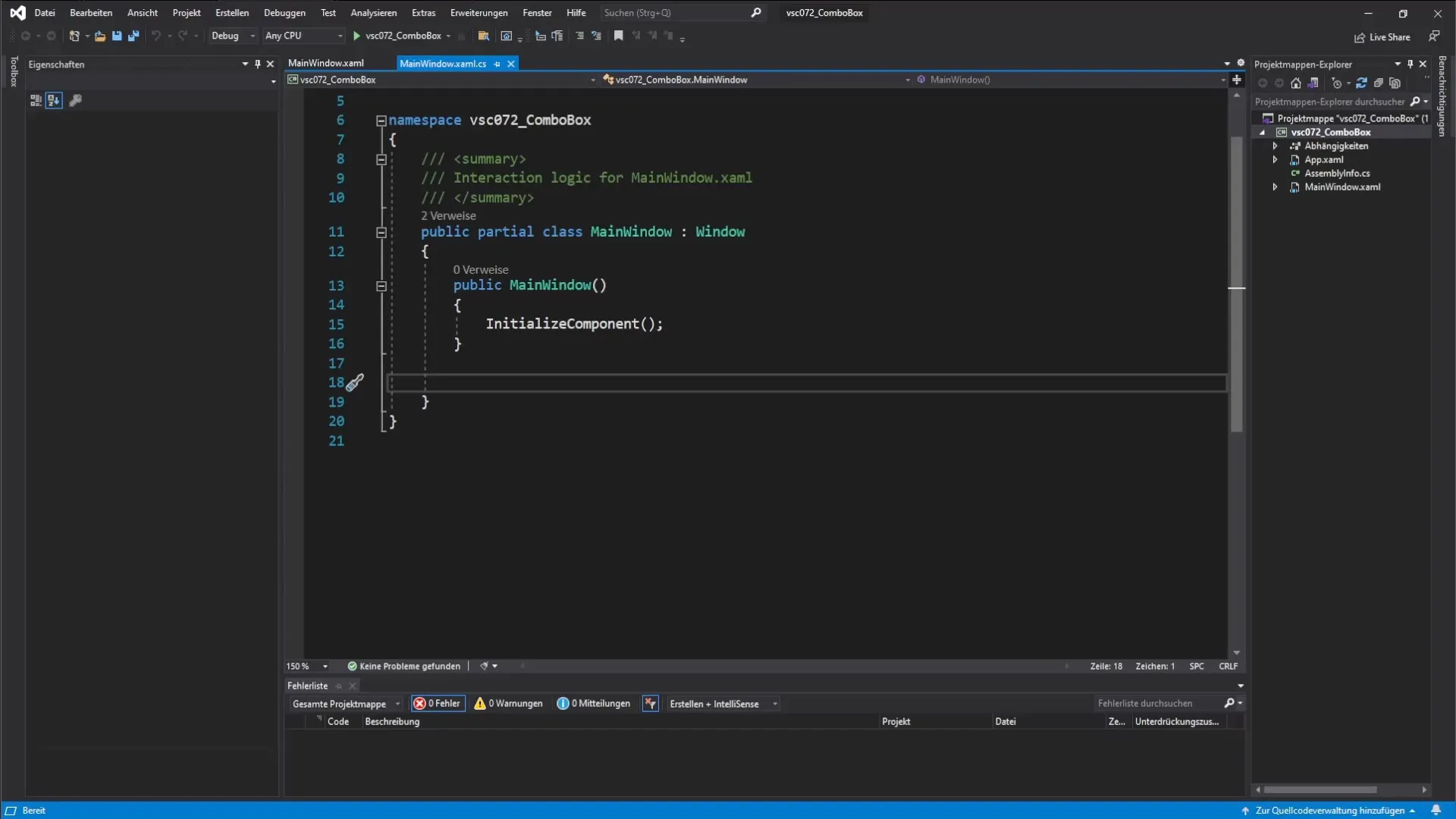Click the Comment out selected lines icon
This screenshot has width=1456, height=819.
coord(579,36)
